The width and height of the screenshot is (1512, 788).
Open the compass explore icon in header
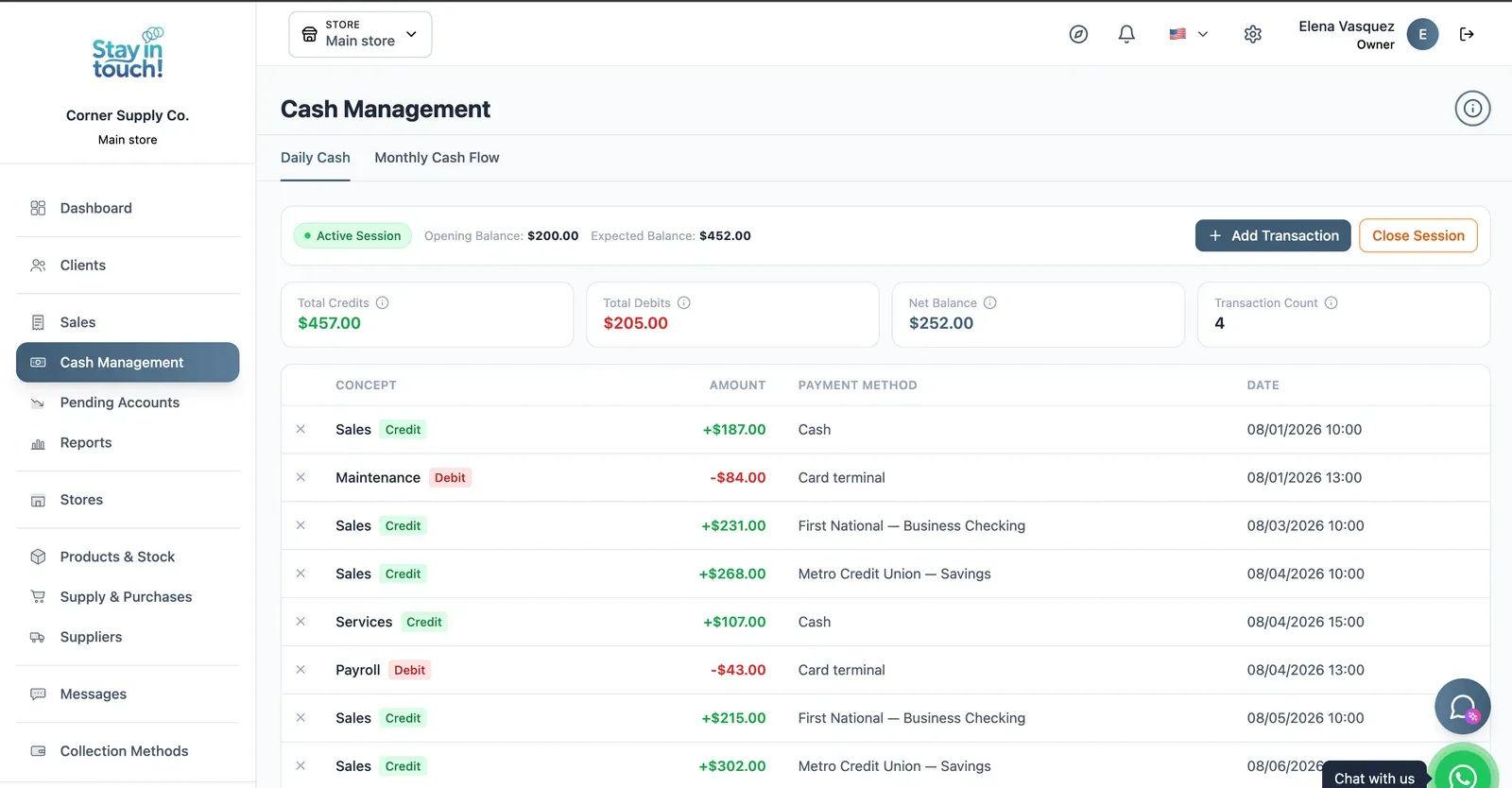[x=1078, y=34]
